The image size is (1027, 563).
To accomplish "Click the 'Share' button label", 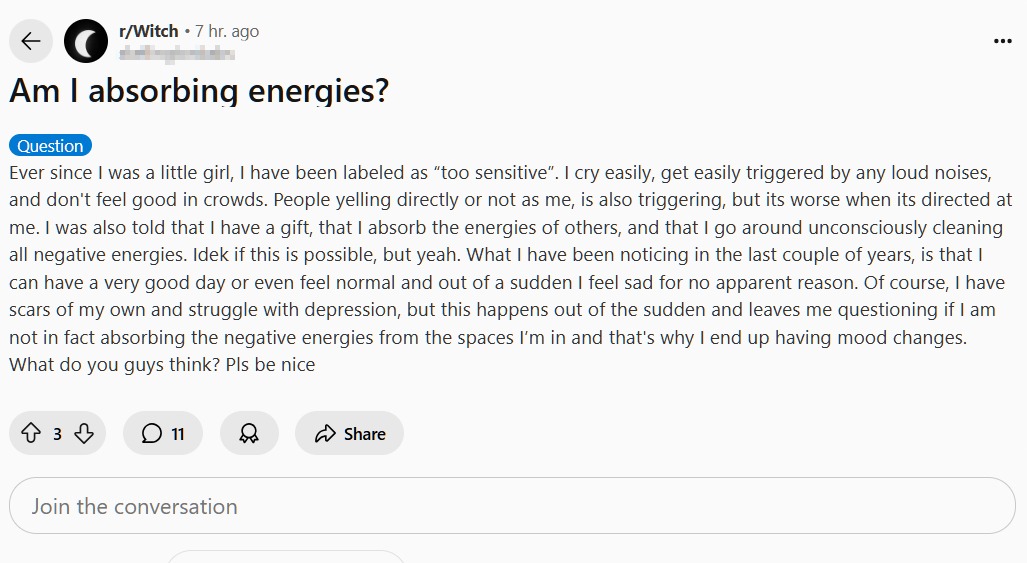I will [364, 433].
